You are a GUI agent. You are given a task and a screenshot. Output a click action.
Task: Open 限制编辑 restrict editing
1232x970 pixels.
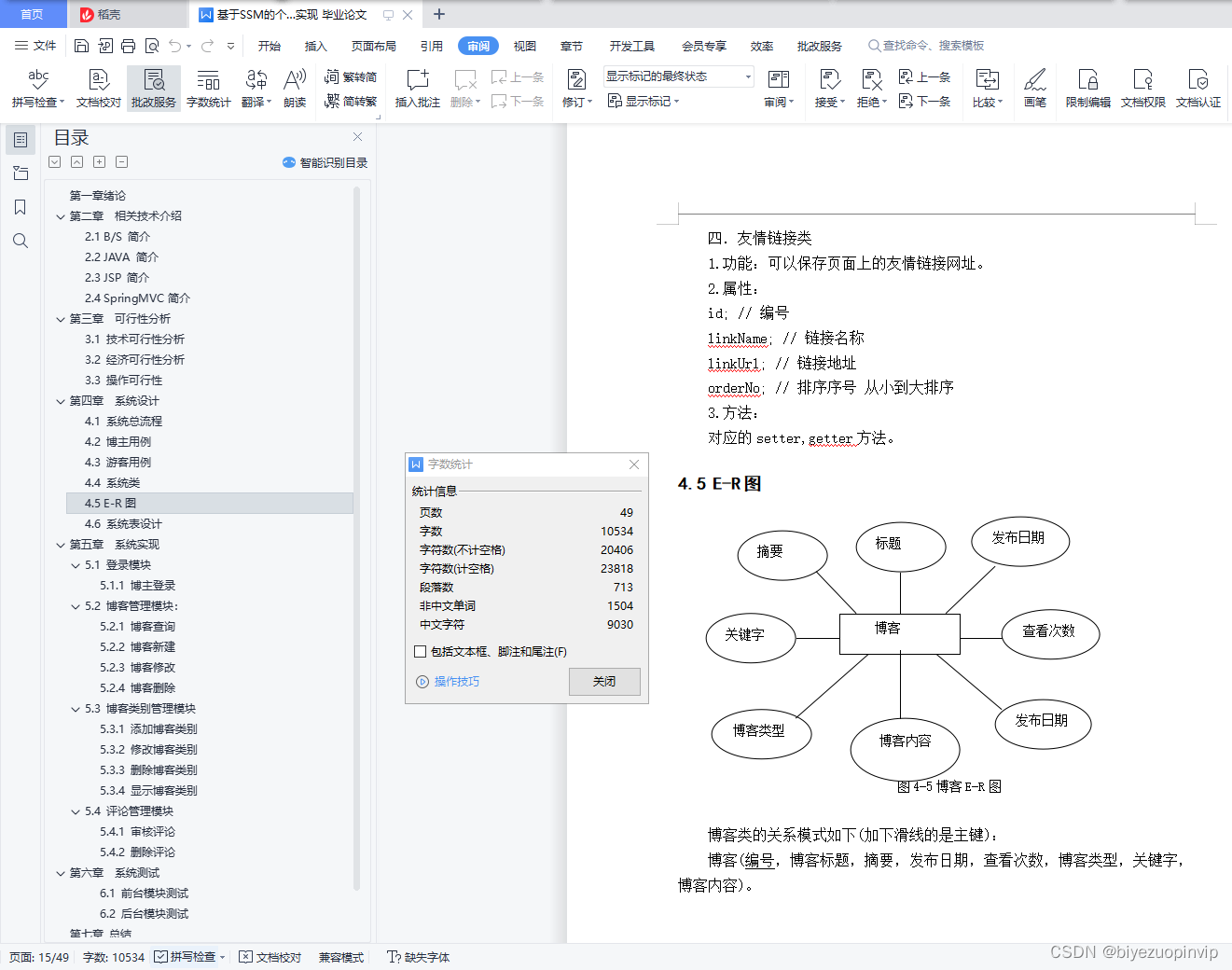(1088, 89)
